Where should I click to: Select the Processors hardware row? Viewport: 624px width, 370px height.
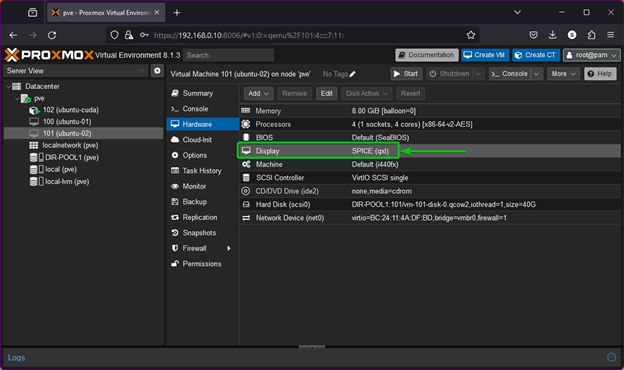[430, 124]
